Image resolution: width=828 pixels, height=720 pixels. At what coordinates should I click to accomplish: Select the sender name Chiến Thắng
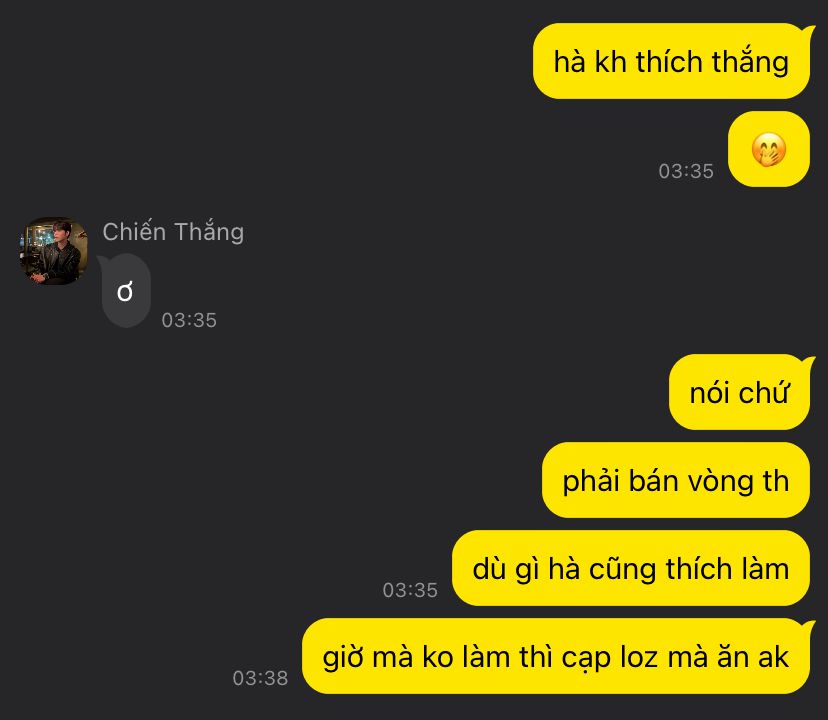[173, 232]
